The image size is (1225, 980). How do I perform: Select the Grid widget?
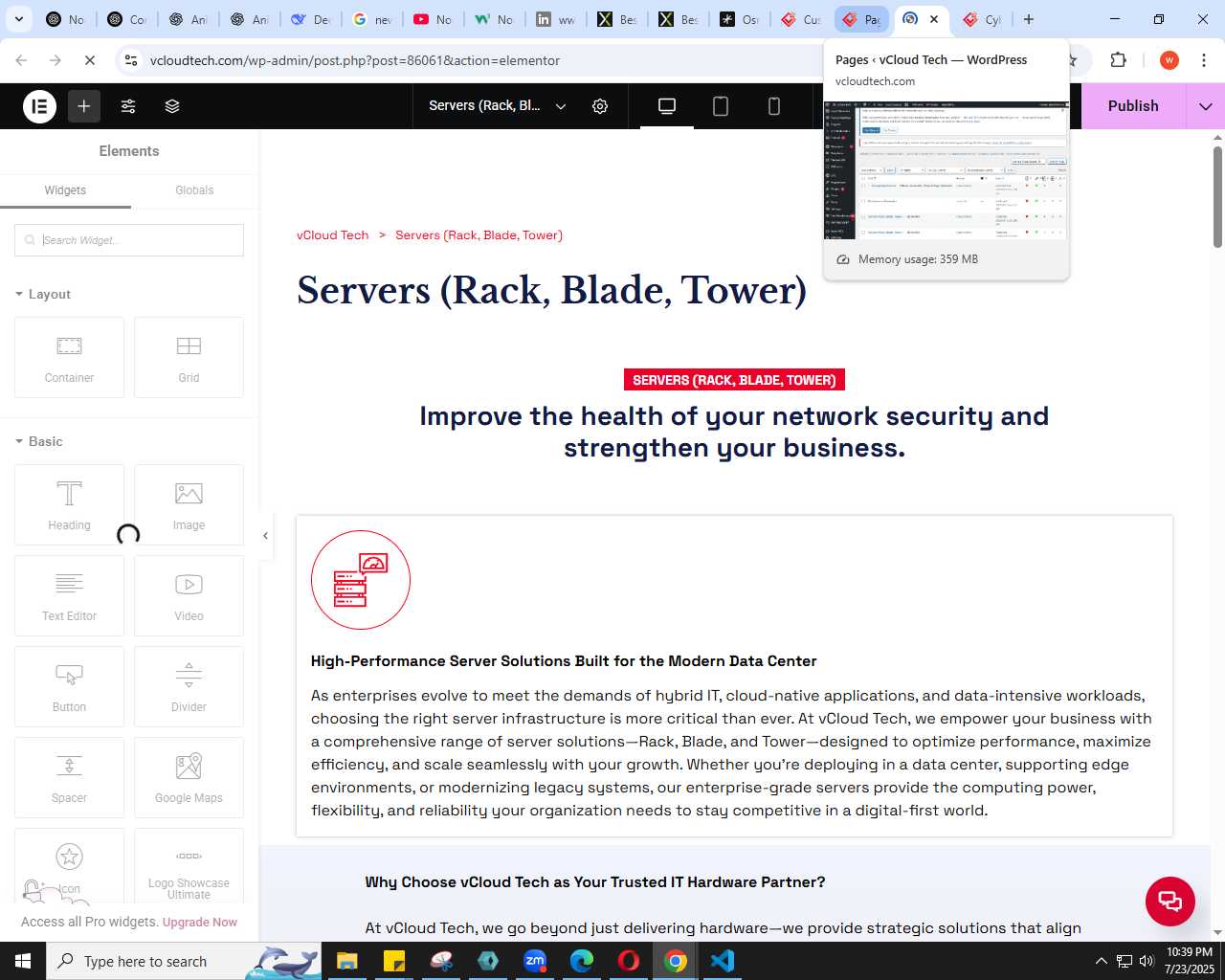[x=189, y=357]
